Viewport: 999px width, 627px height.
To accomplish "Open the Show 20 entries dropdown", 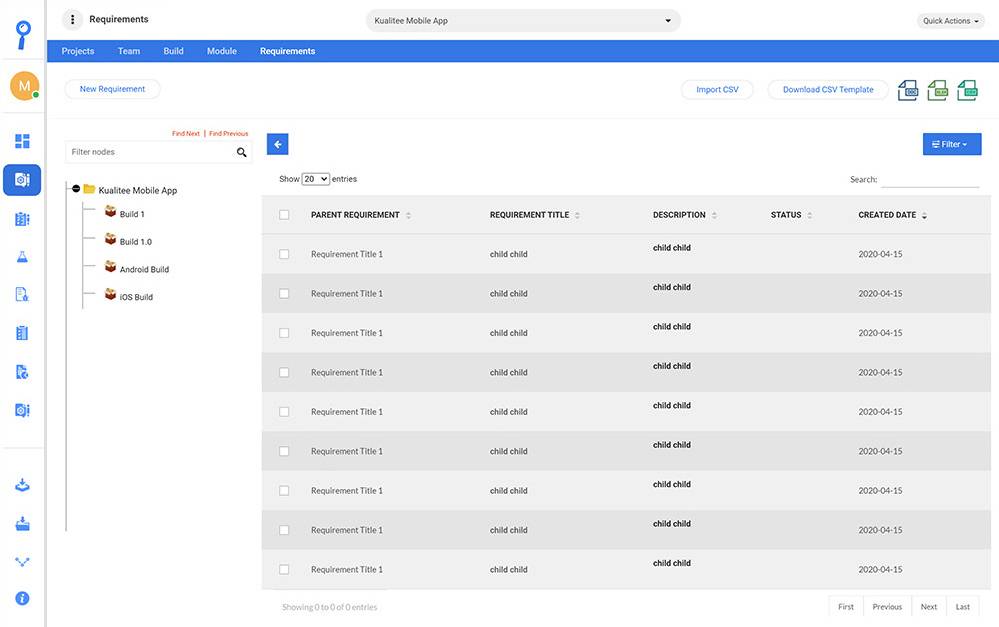I will click(x=315, y=179).
